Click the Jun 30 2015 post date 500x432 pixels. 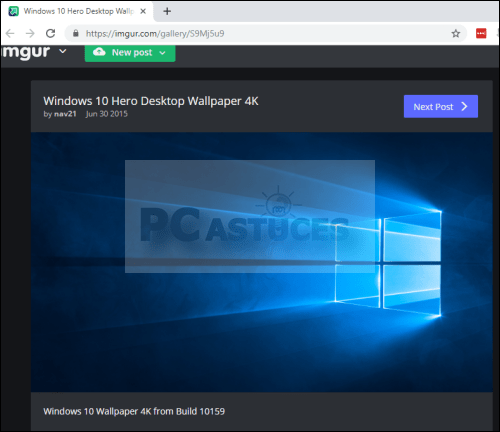(107, 114)
